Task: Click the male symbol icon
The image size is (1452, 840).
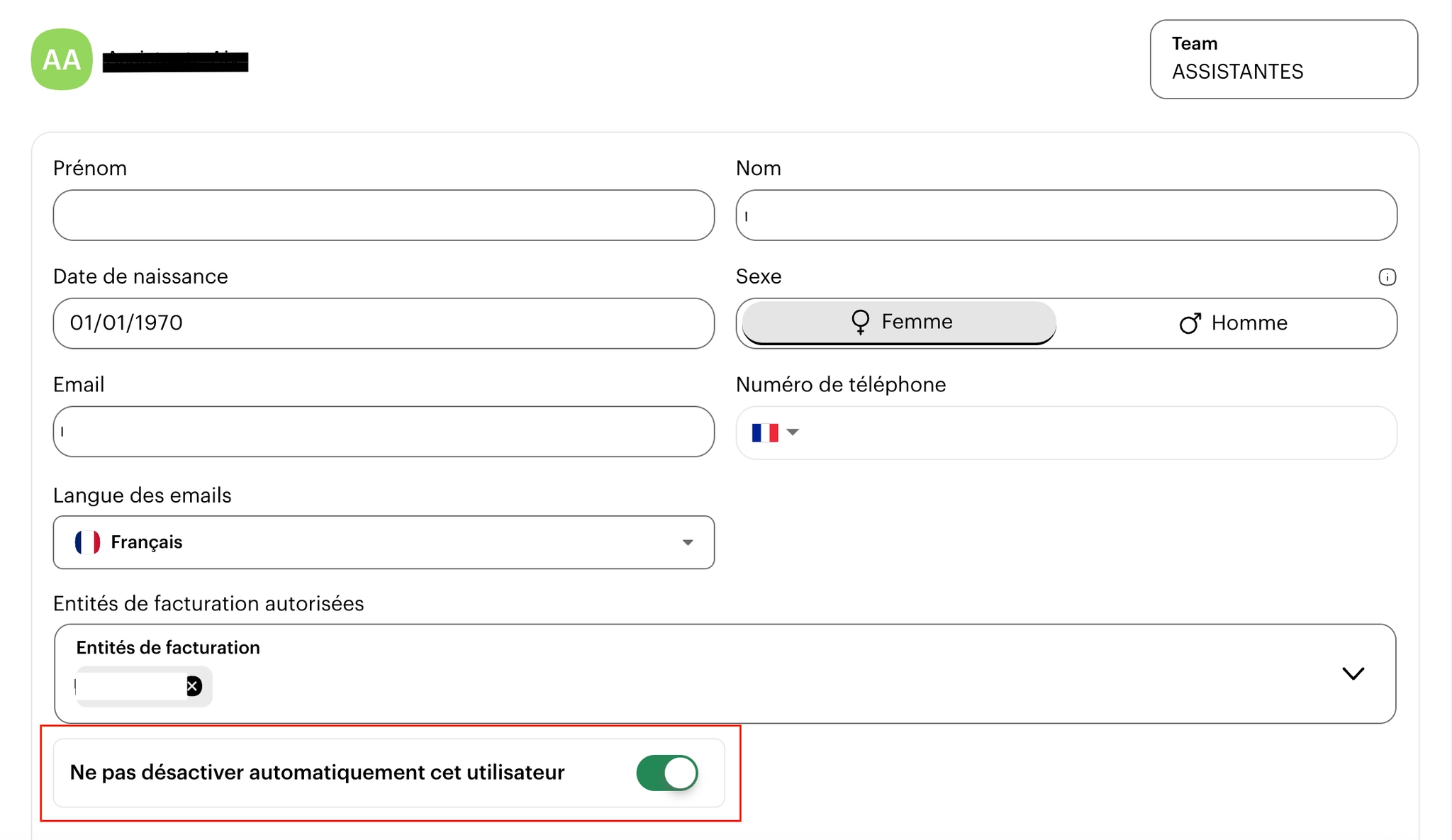Action: (1190, 323)
